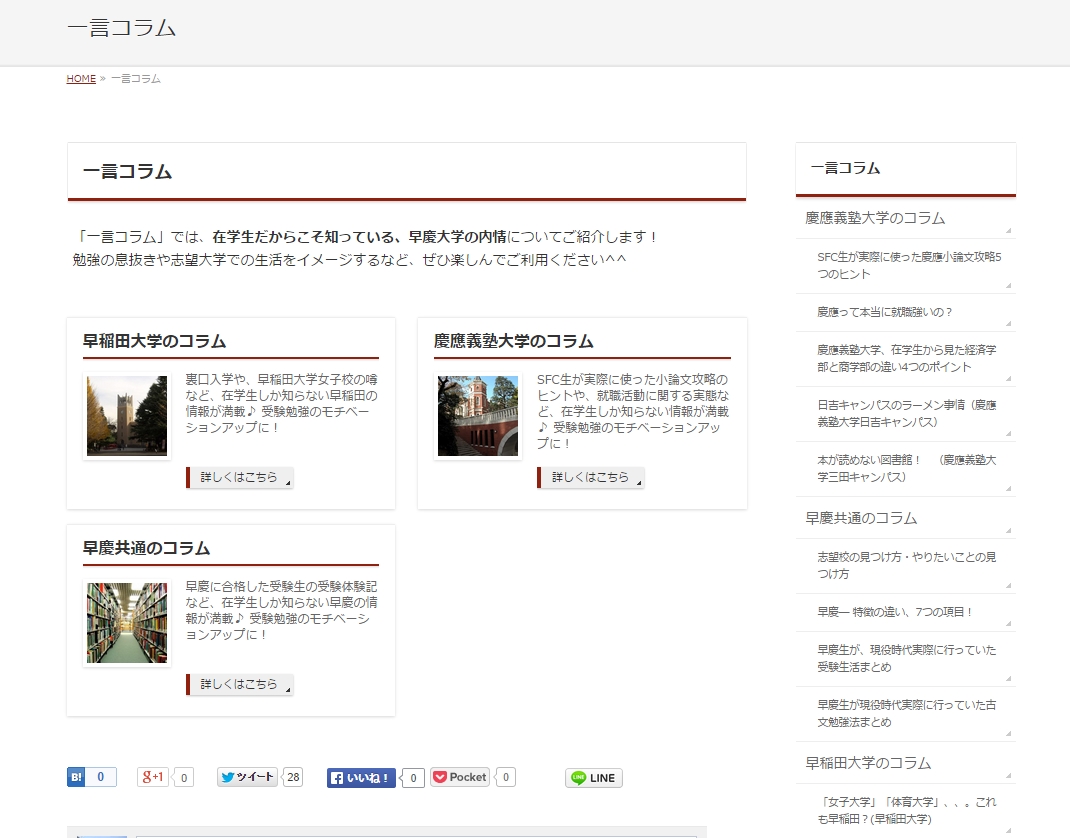
Task: Open sidebar article 「女子大学」「体育大学」これも早稲田？
Action: pyautogui.click(x=906, y=810)
